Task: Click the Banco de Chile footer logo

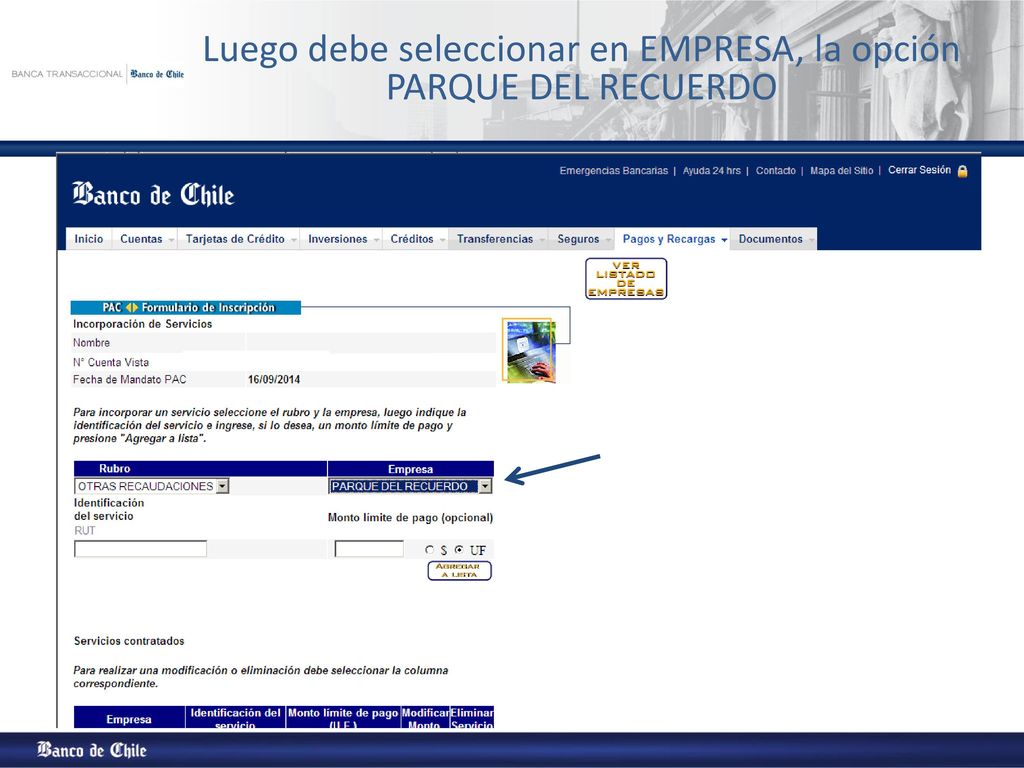Action: tap(91, 749)
